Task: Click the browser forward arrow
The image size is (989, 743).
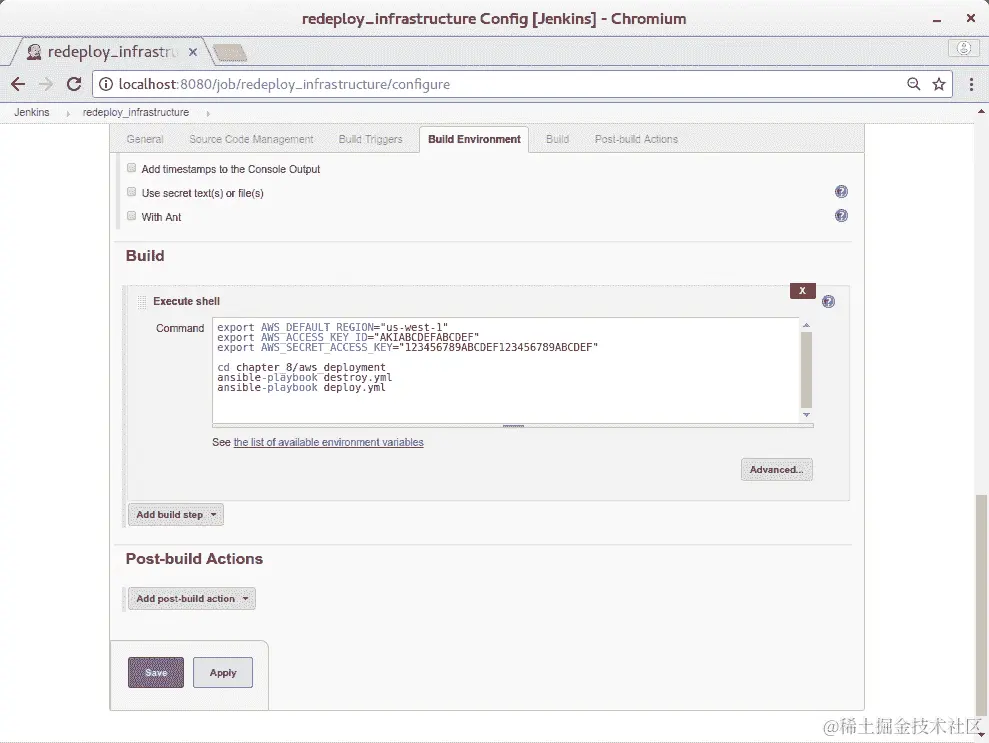Action: (x=45, y=84)
